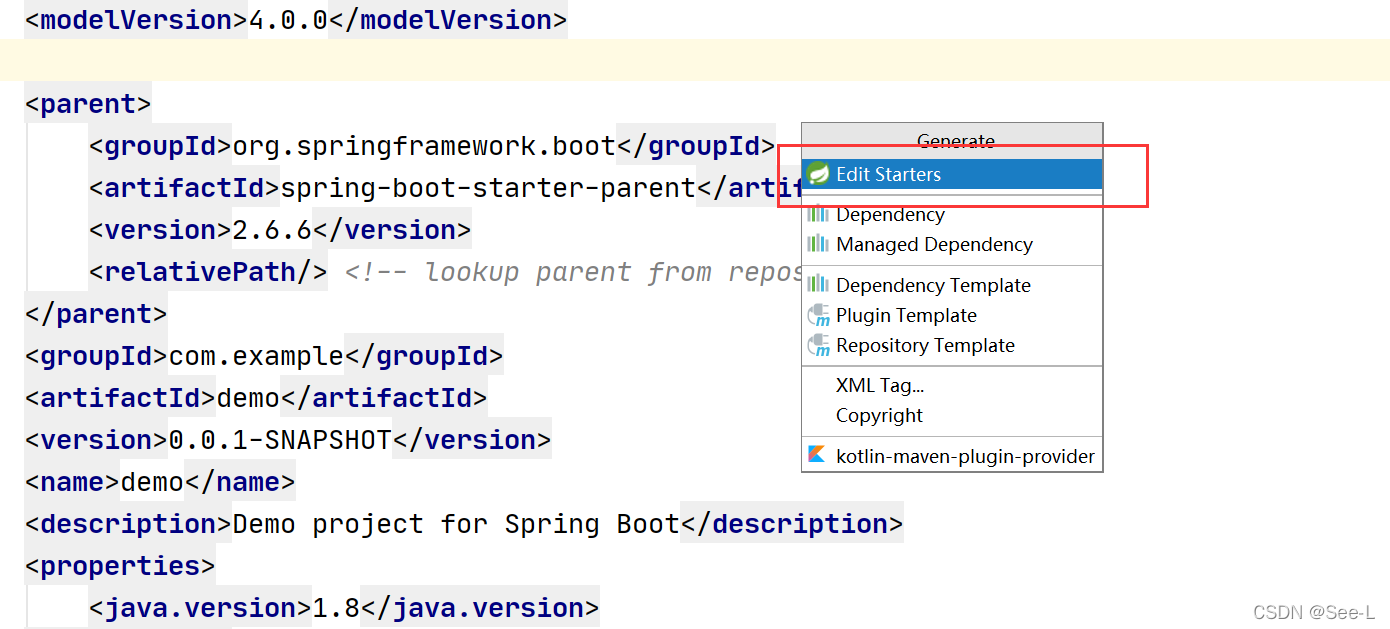Click the name tag value demo

(x=152, y=482)
